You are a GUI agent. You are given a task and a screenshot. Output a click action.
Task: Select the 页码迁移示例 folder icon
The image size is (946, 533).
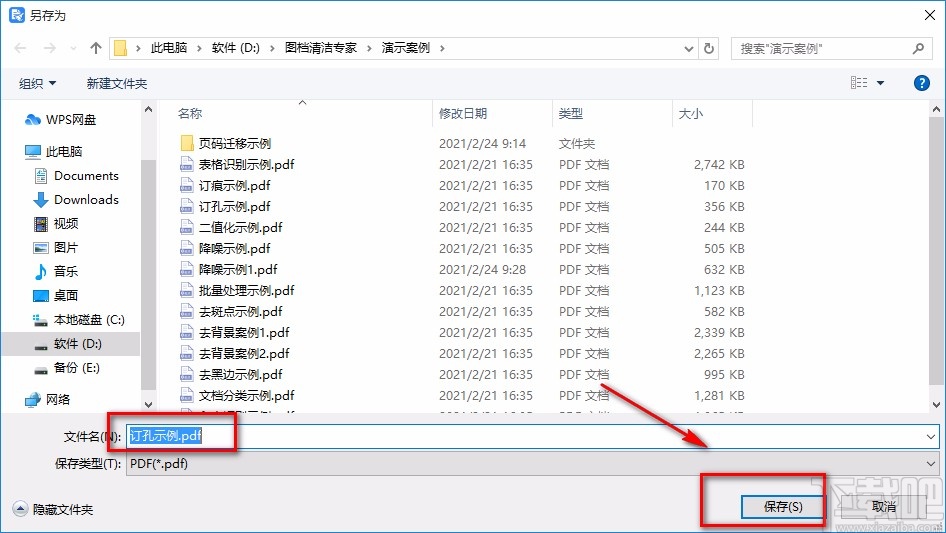[187, 143]
